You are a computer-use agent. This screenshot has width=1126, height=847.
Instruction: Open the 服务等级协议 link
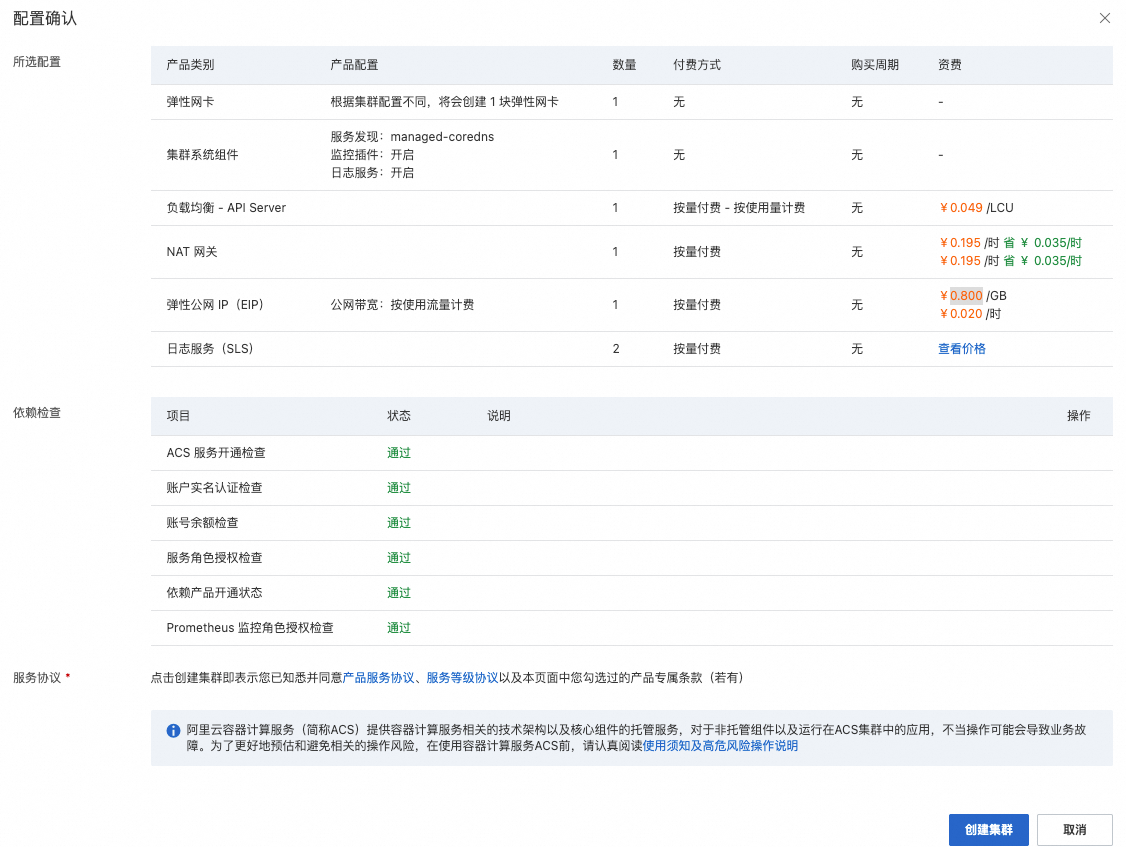coord(462,677)
